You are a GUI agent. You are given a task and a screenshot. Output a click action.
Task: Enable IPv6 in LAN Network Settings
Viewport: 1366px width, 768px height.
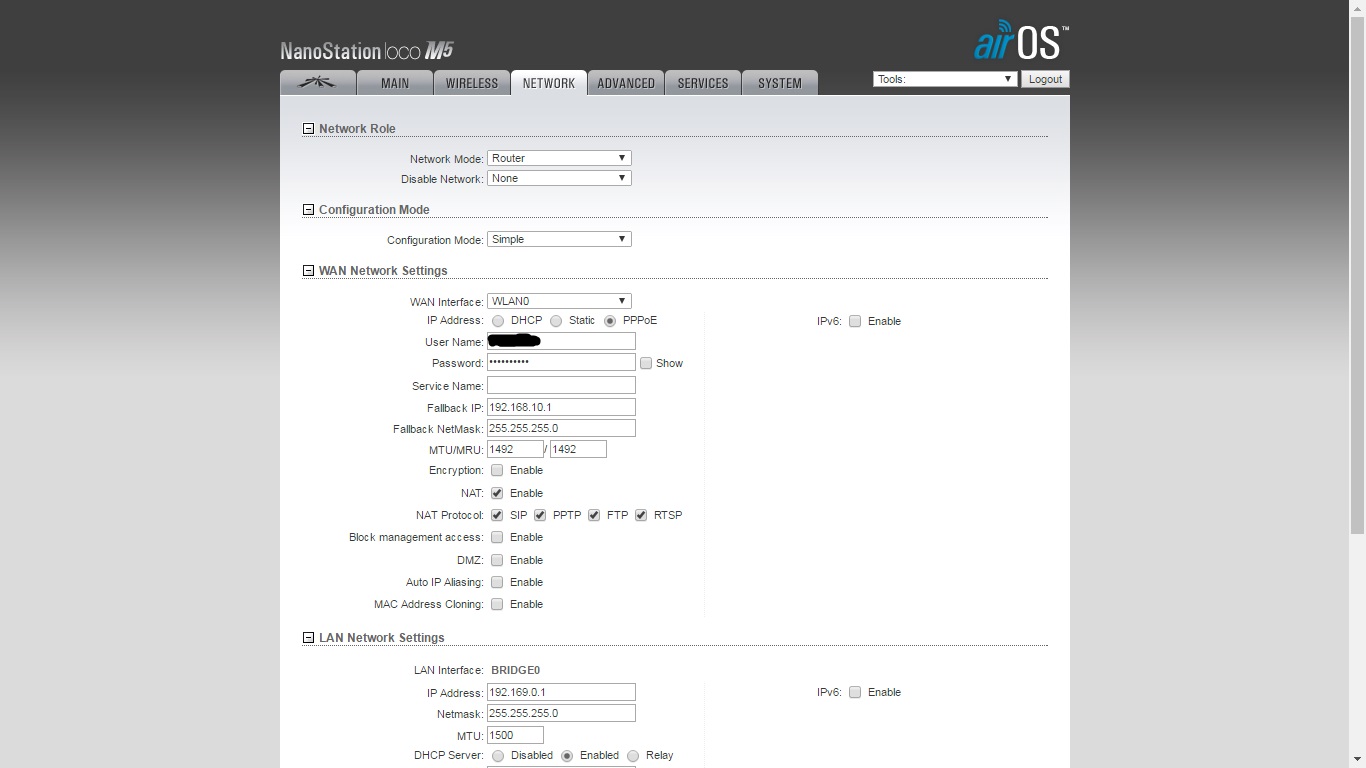[855, 692]
